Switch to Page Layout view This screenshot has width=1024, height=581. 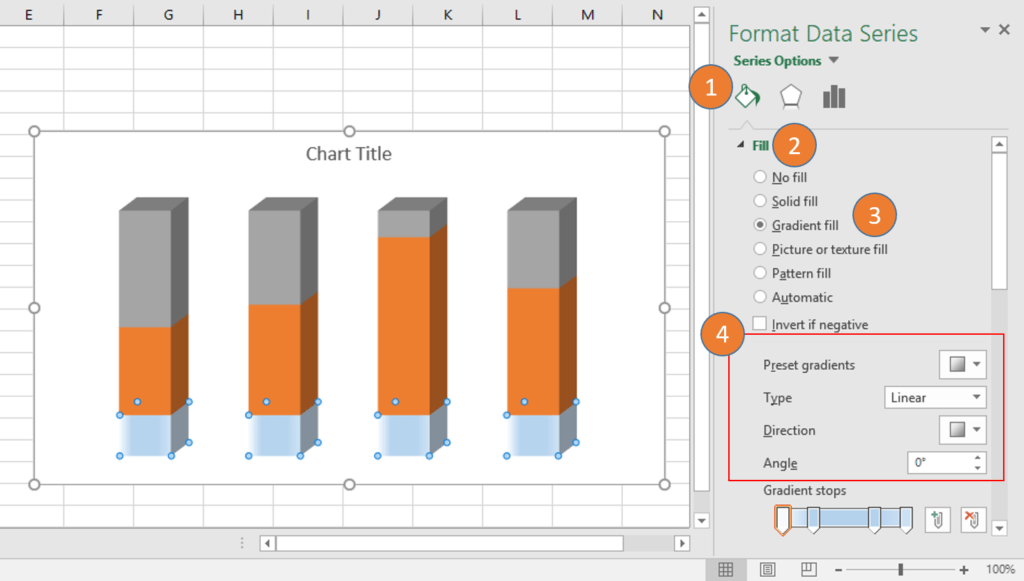pyautogui.click(x=767, y=569)
